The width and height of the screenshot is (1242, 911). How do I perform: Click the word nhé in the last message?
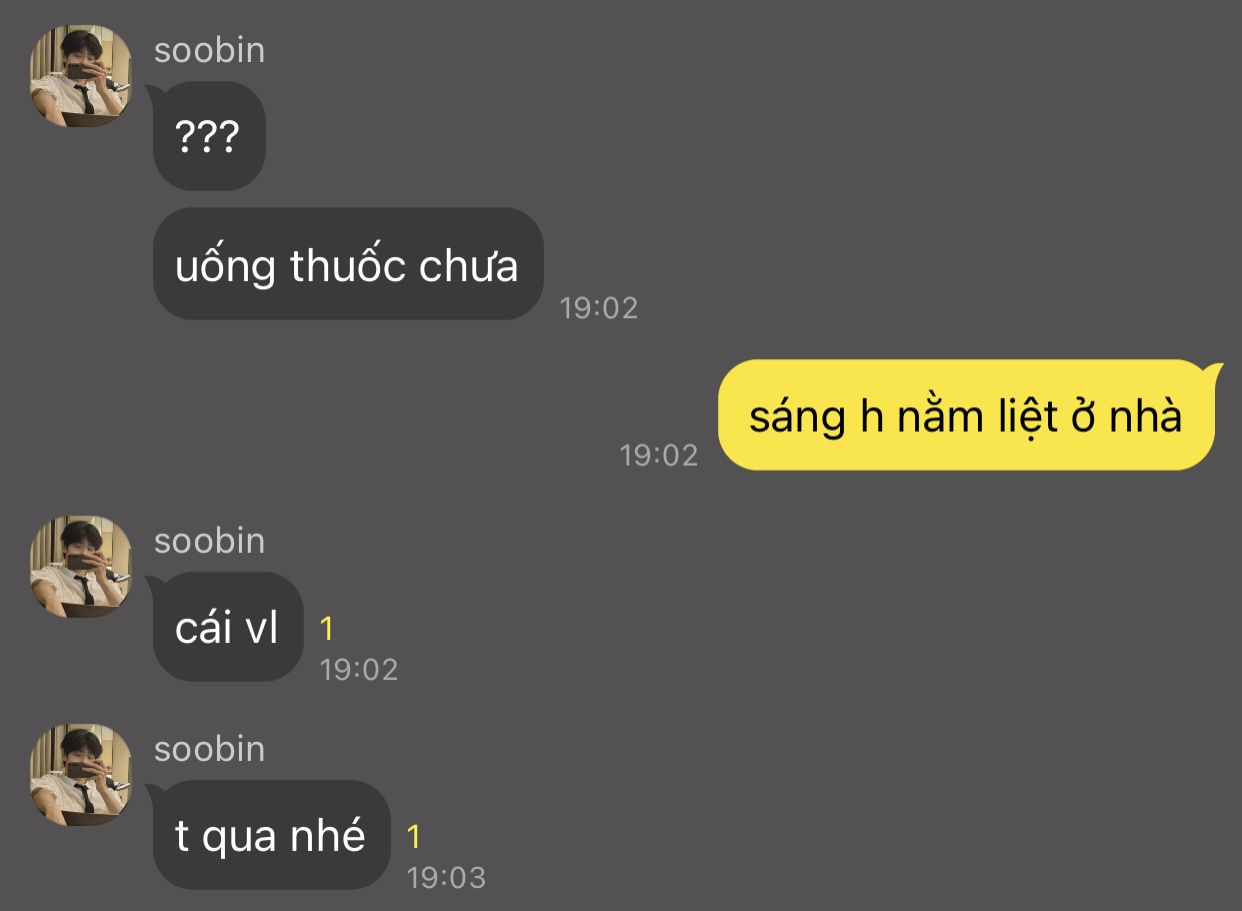pyautogui.click(x=328, y=835)
